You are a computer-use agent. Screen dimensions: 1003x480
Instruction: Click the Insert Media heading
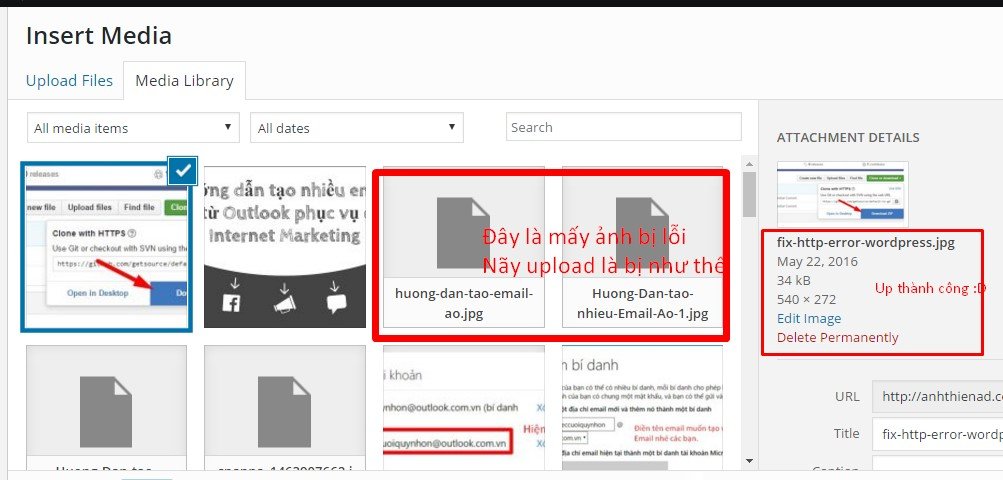(x=99, y=35)
